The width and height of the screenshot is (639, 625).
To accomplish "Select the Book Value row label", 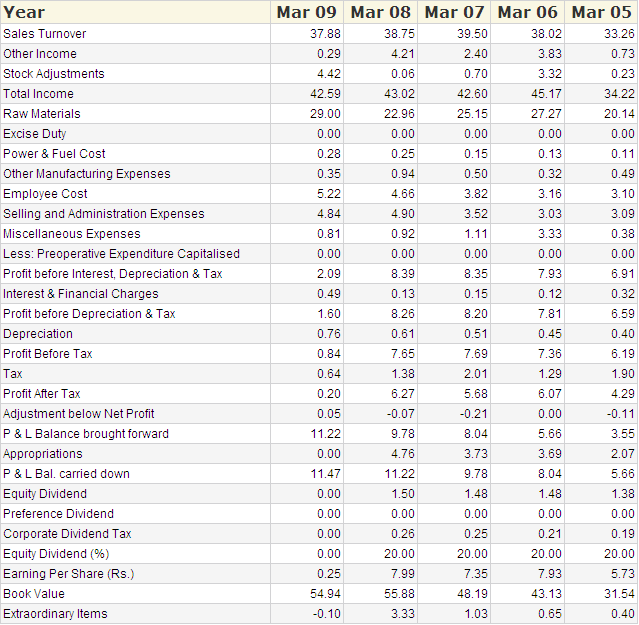I will pyautogui.click(x=33, y=594).
